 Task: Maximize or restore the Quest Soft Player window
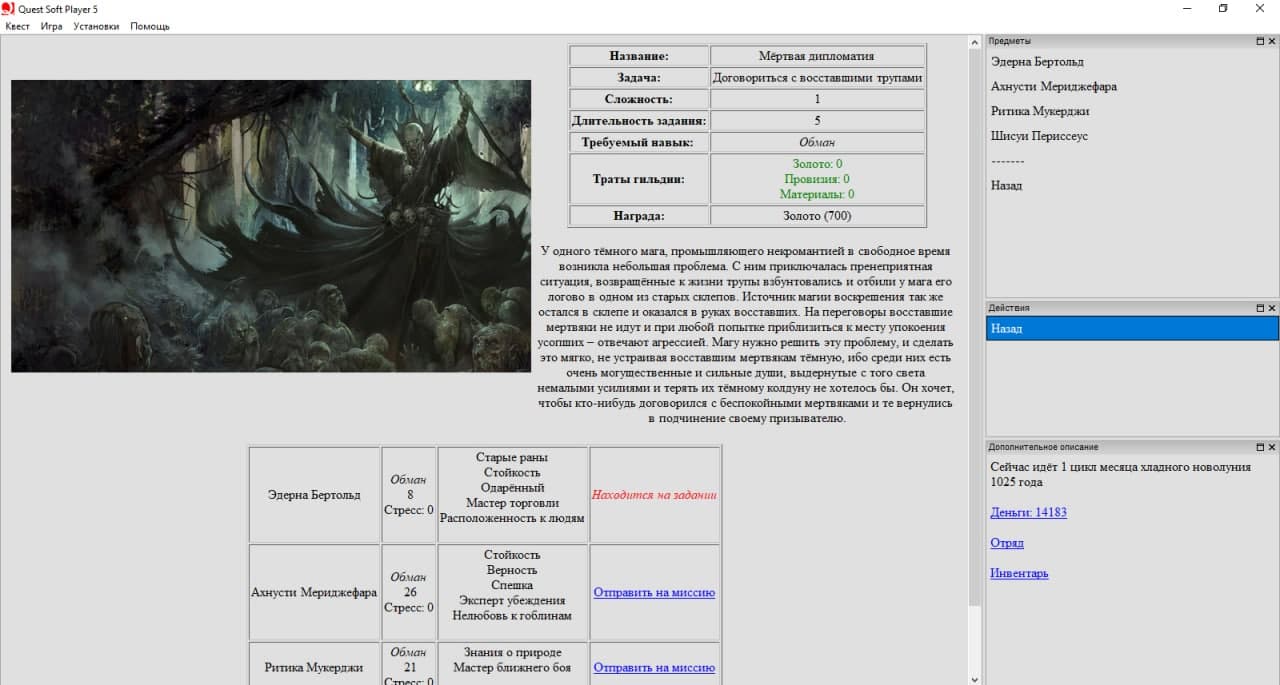[x=1222, y=8]
